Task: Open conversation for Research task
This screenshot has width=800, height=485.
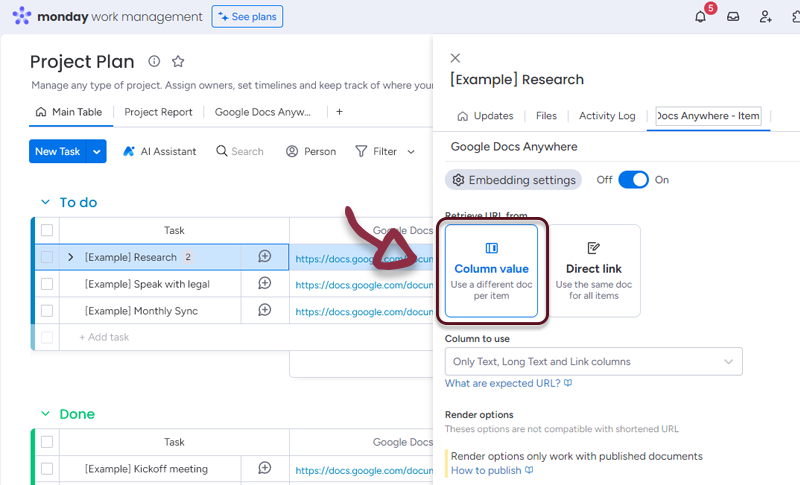Action: point(264,257)
